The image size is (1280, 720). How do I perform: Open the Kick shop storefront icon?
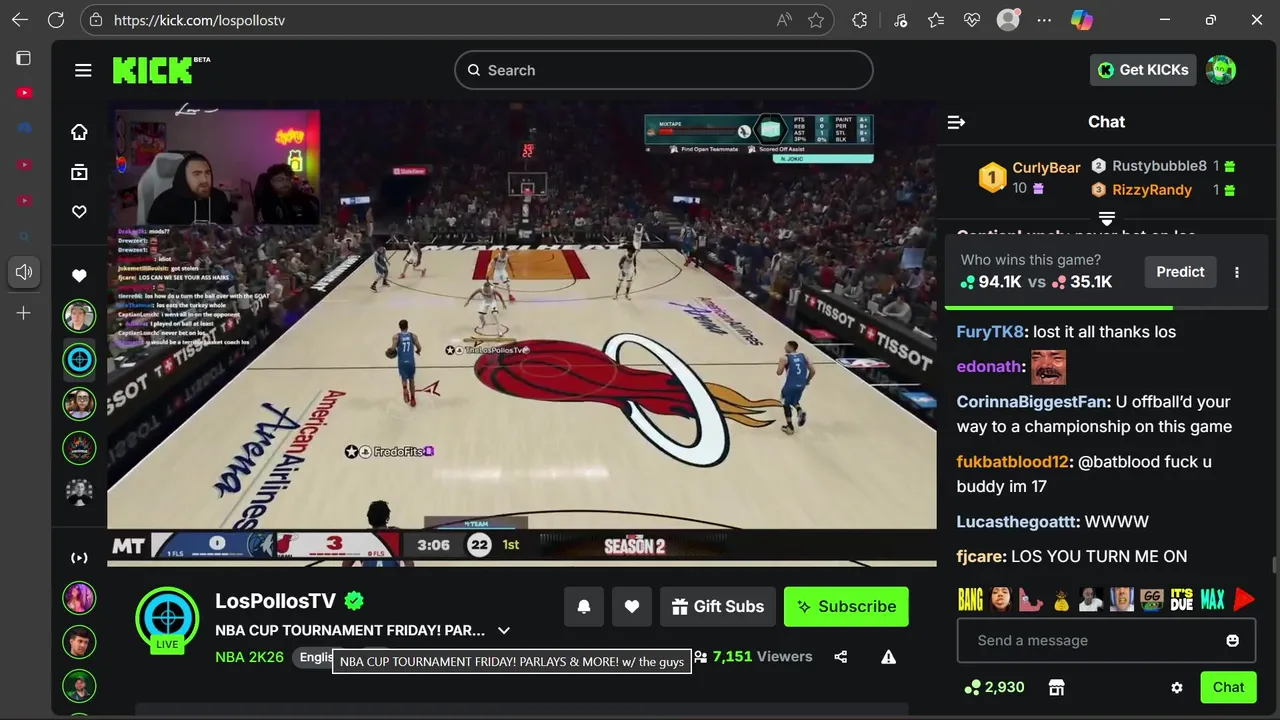(x=1056, y=687)
